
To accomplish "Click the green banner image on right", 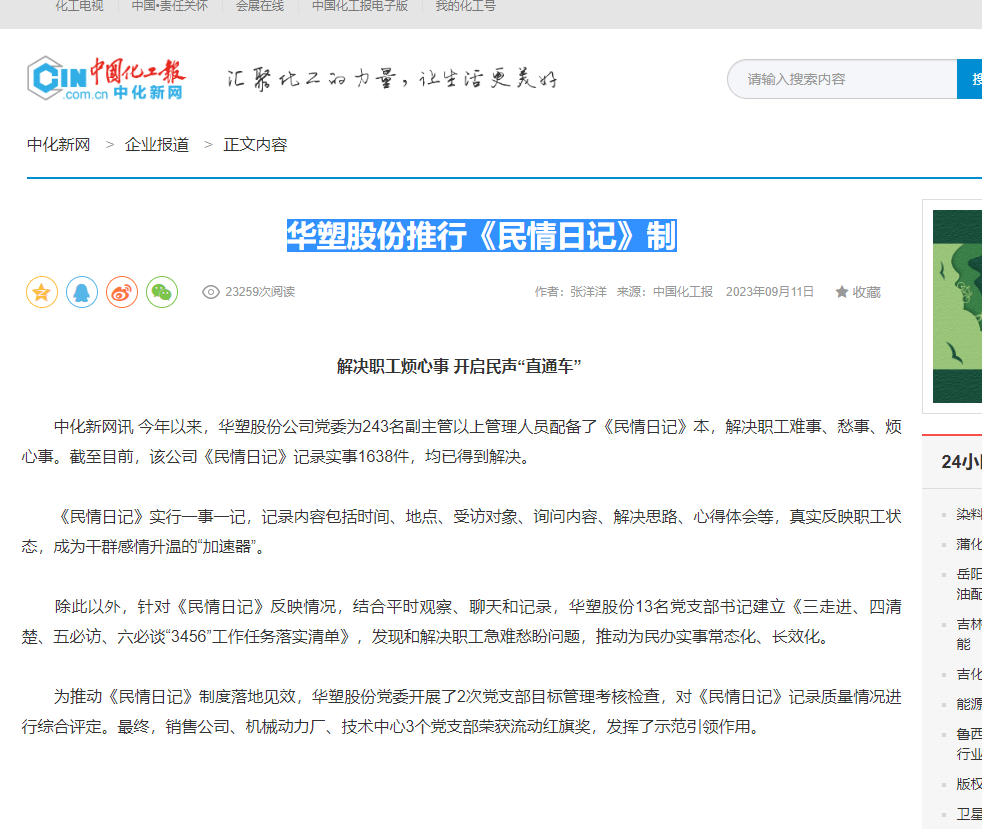I will (x=957, y=305).
